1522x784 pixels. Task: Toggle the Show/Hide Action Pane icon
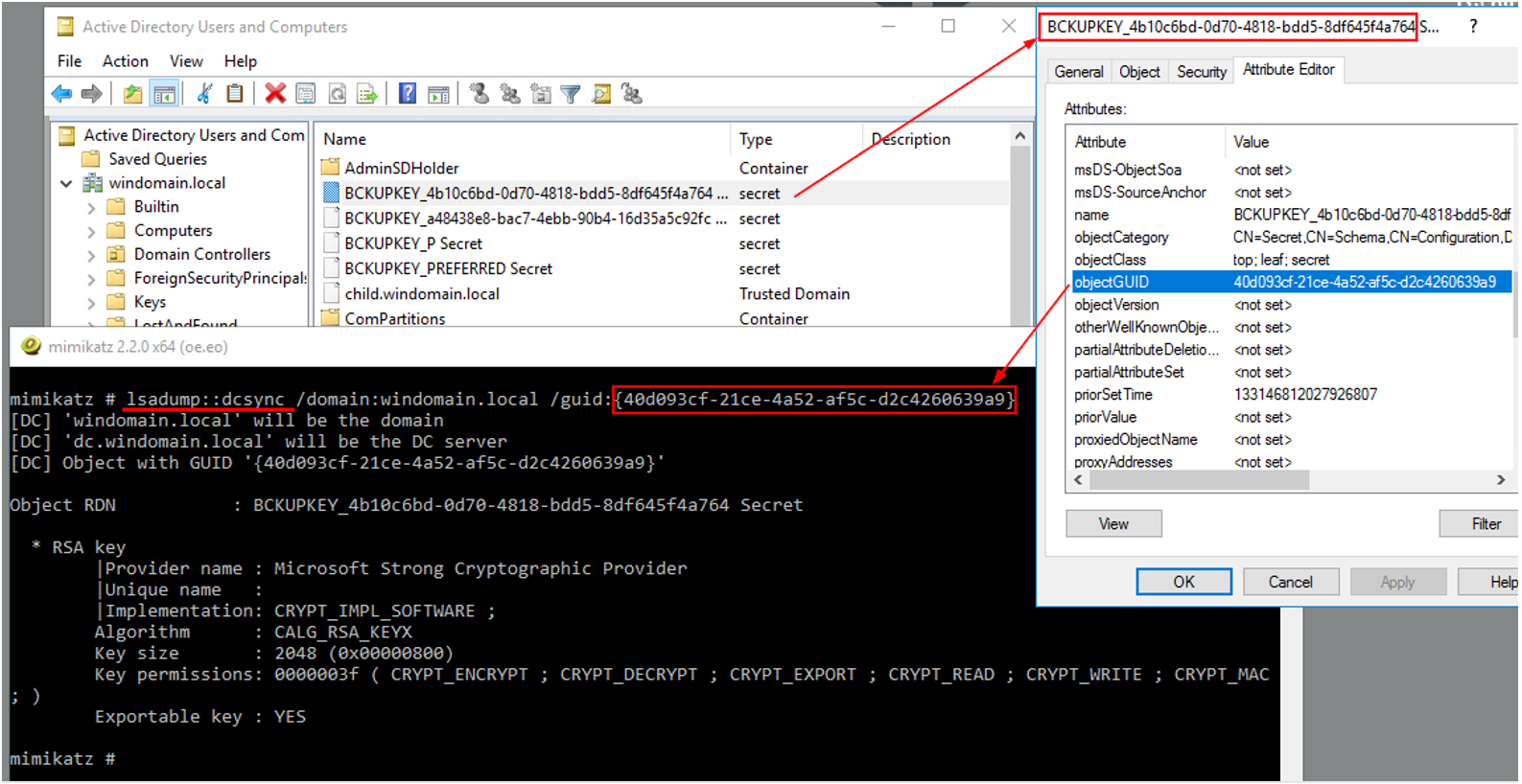pyautogui.click(x=438, y=94)
